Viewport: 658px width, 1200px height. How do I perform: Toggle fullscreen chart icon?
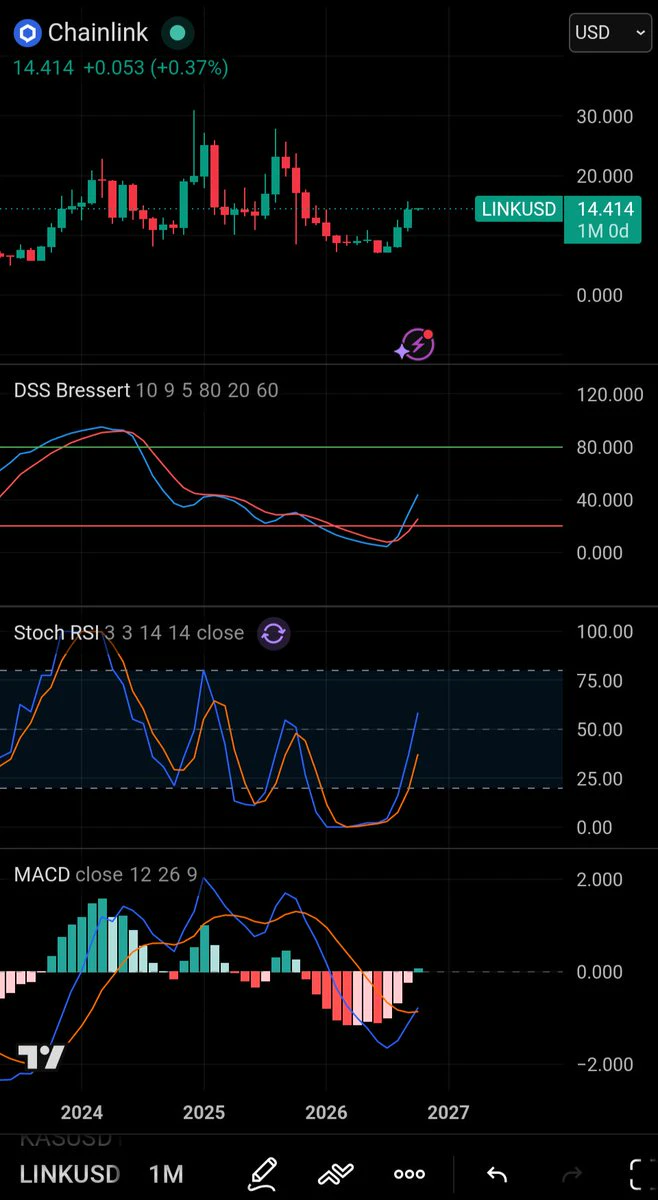coord(641,1174)
